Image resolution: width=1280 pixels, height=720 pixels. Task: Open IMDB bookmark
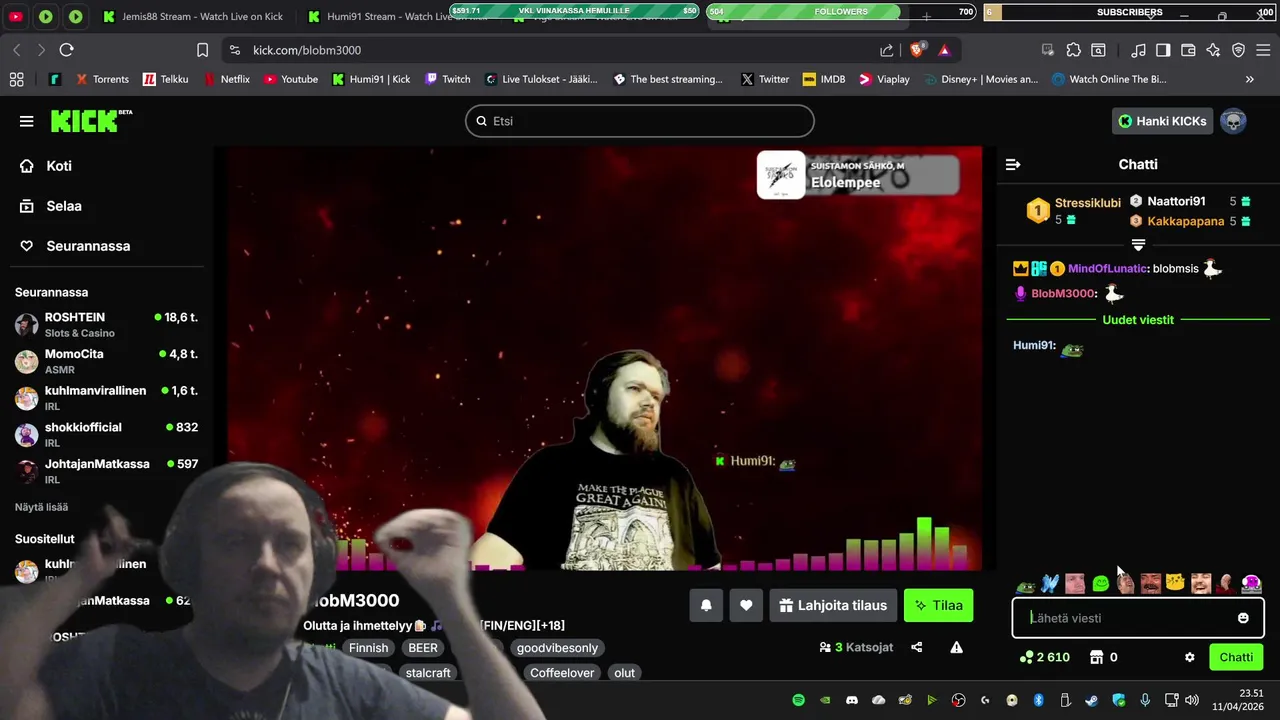click(823, 79)
